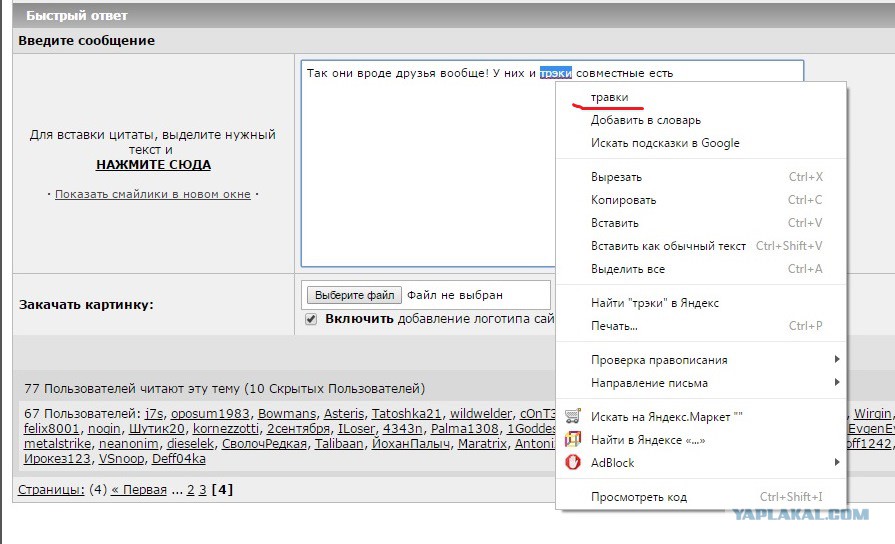Open user profile "Talibaan"

[339, 444]
